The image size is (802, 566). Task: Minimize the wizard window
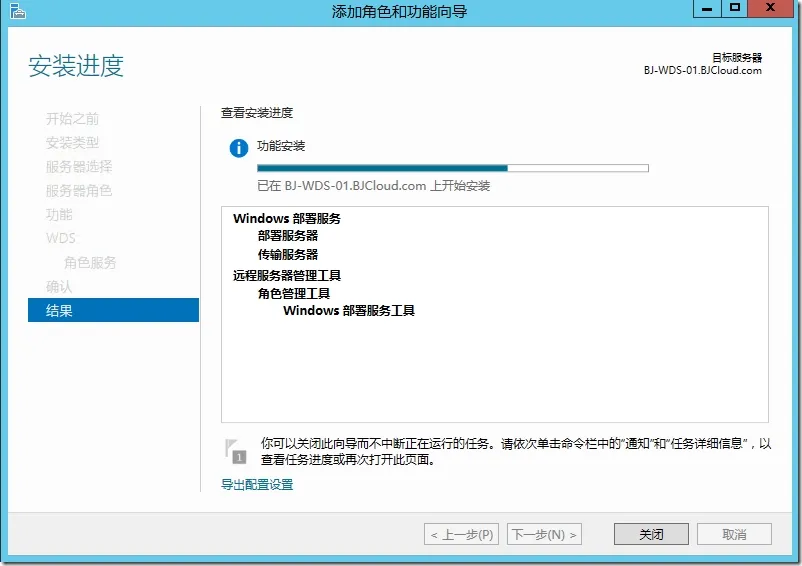click(x=707, y=9)
